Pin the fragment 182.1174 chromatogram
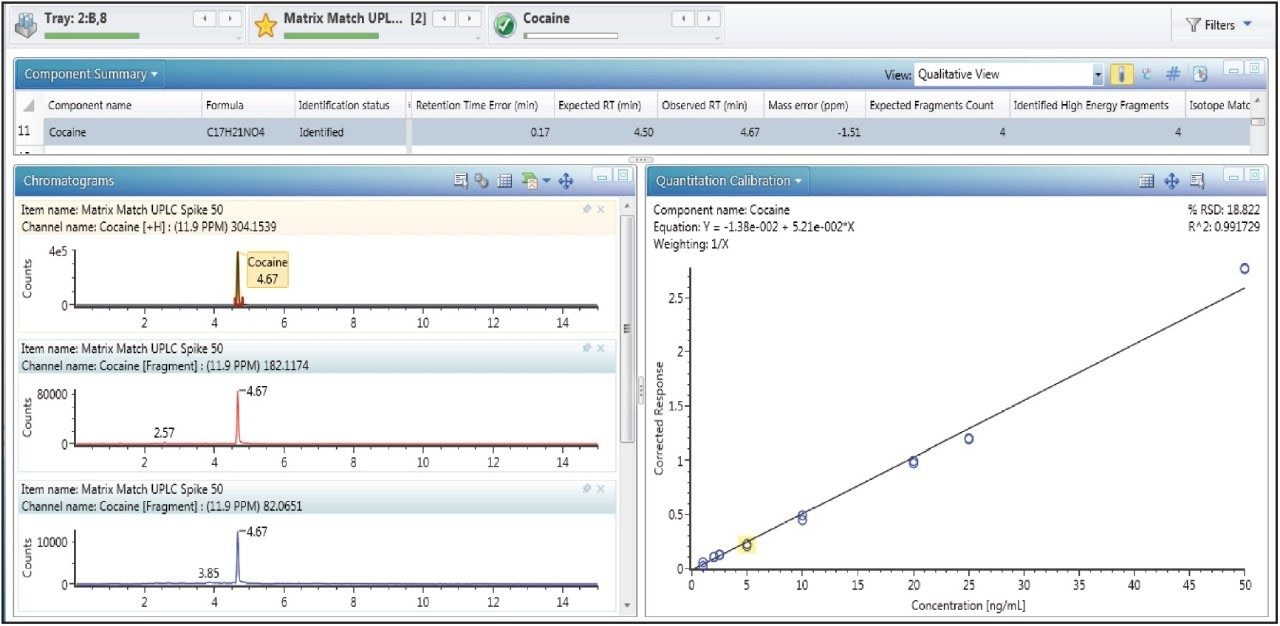Image resolution: width=1280 pixels, height=626 pixels. (586, 348)
